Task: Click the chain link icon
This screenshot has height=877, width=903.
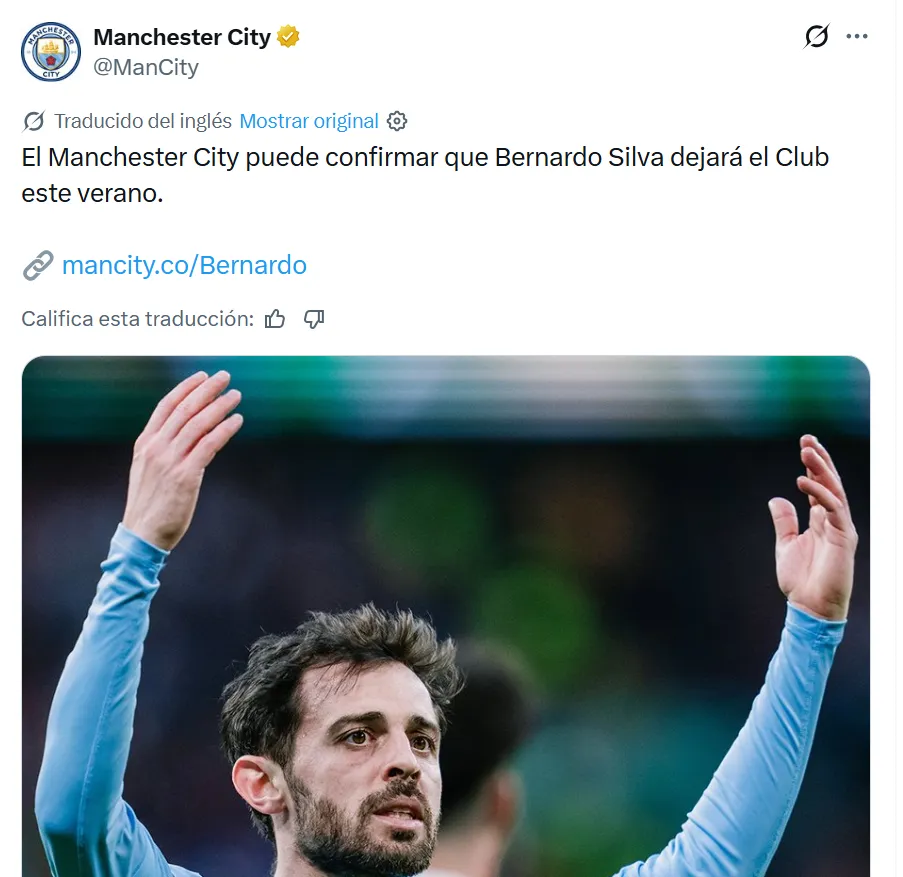Action: coord(38,265)
